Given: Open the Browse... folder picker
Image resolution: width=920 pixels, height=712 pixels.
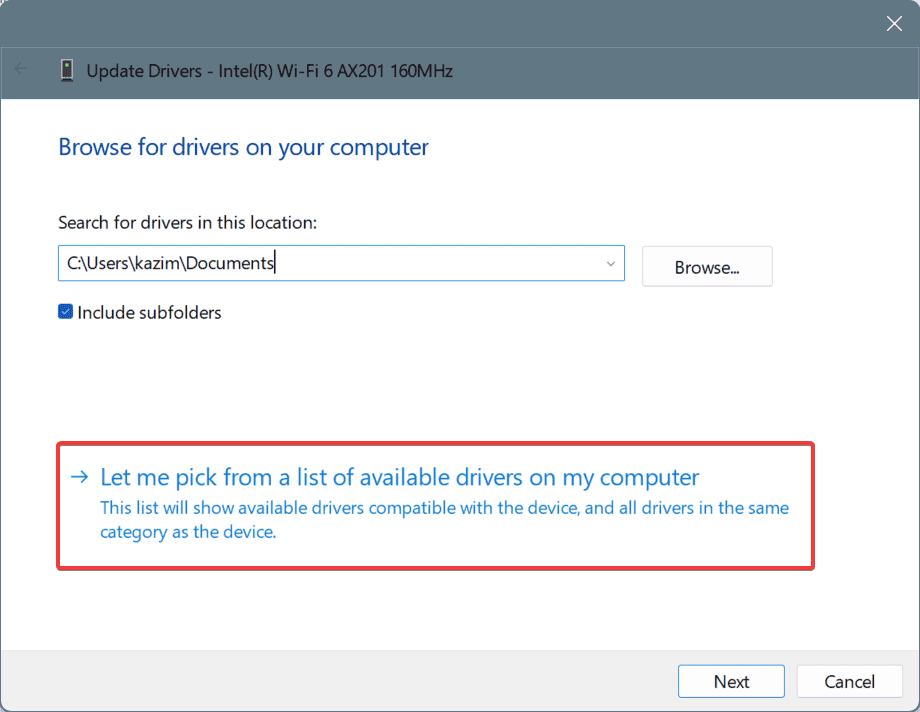Looking at the screenshot, I should pyautogui.click(x=707, y=266).
